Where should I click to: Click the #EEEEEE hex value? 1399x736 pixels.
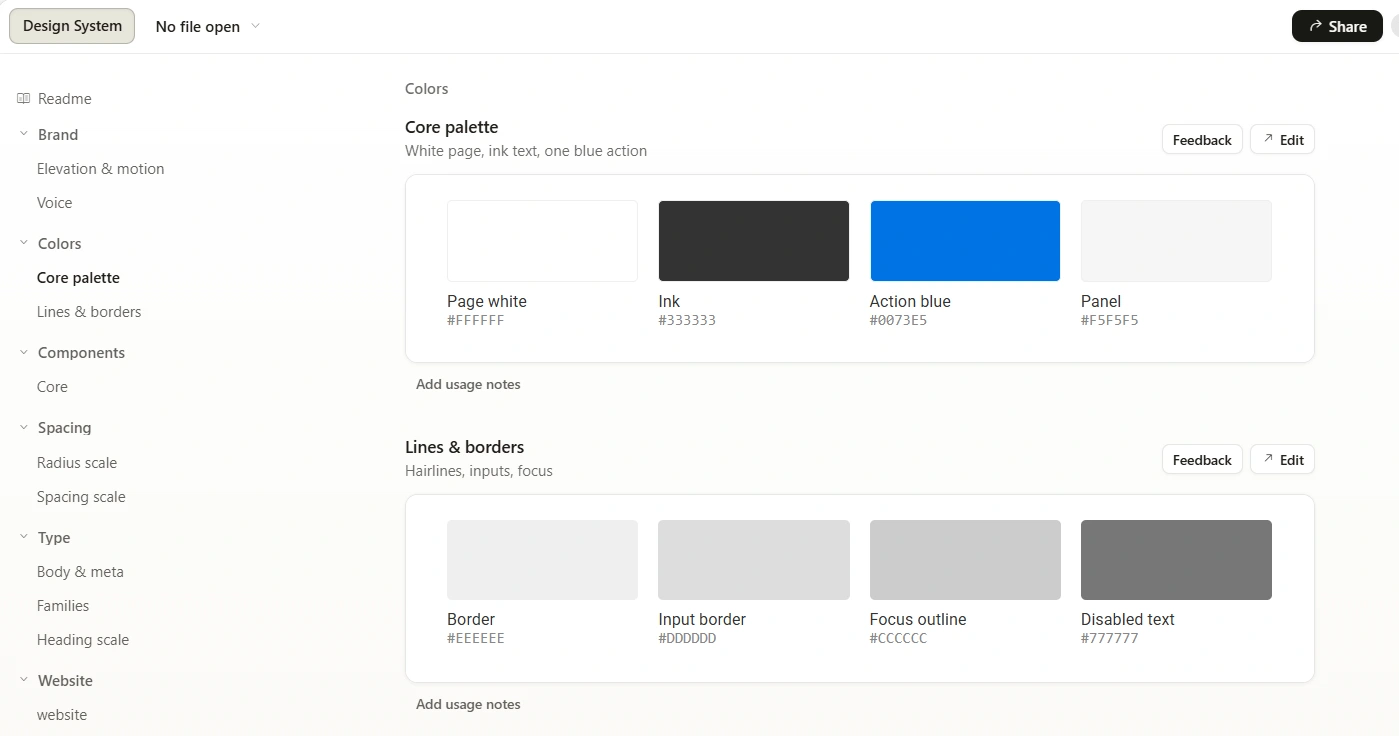(x=476, y=638)
